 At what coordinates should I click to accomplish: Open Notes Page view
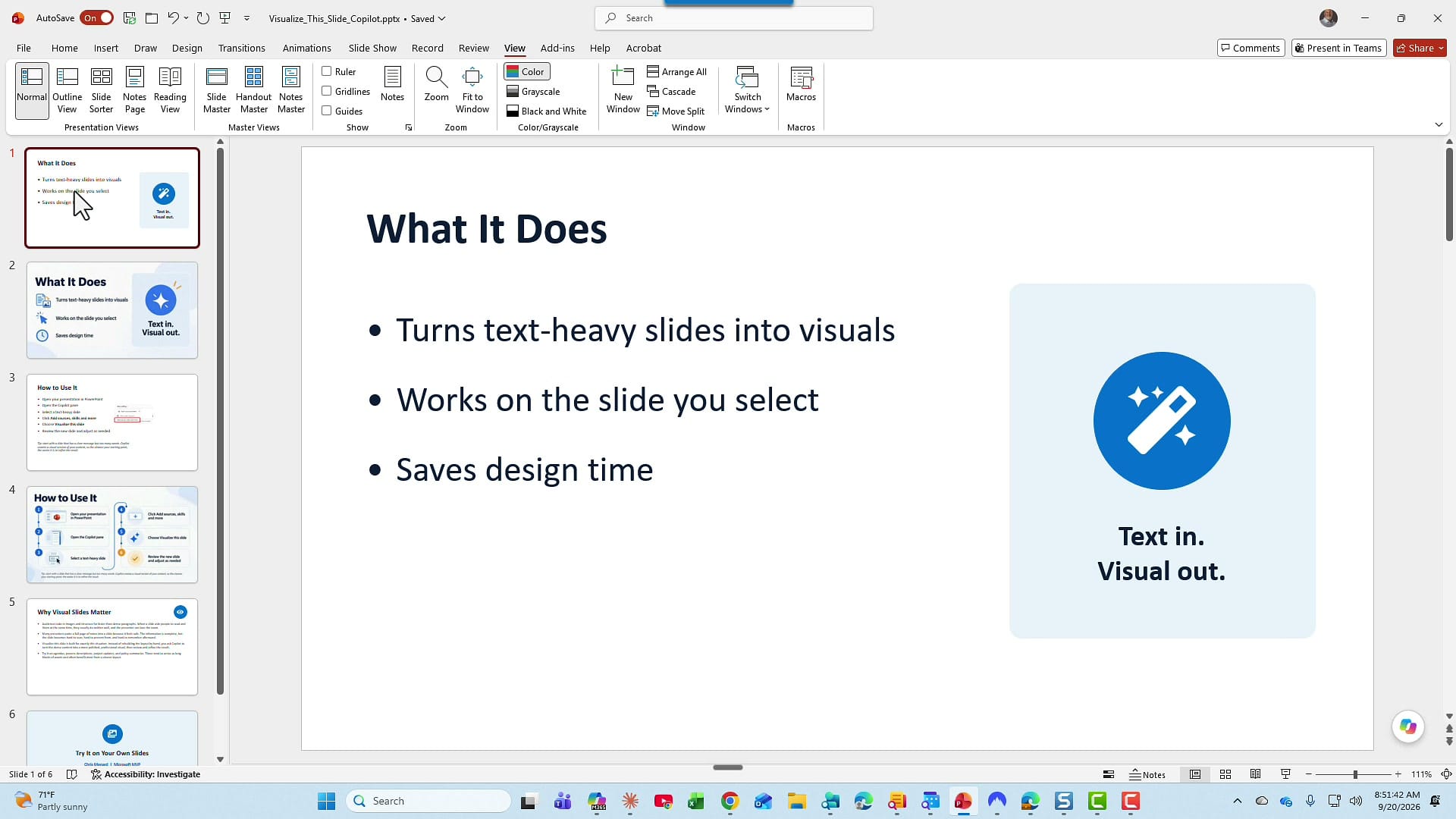[x=134, y=90]
